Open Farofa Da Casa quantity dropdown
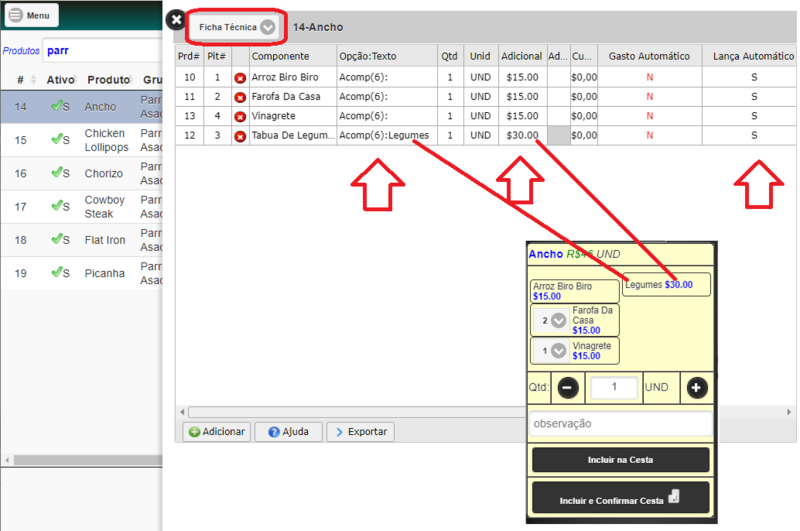 coord(551,321)
